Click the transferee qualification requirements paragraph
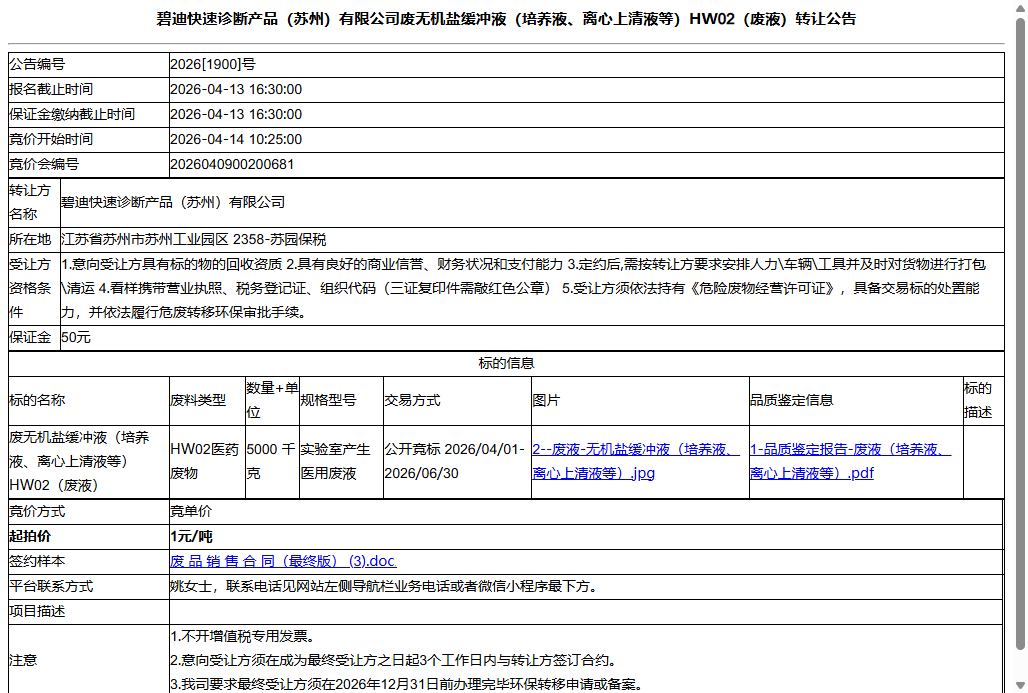Viewport: 1028px width, 693px height. tap(523, 288)
